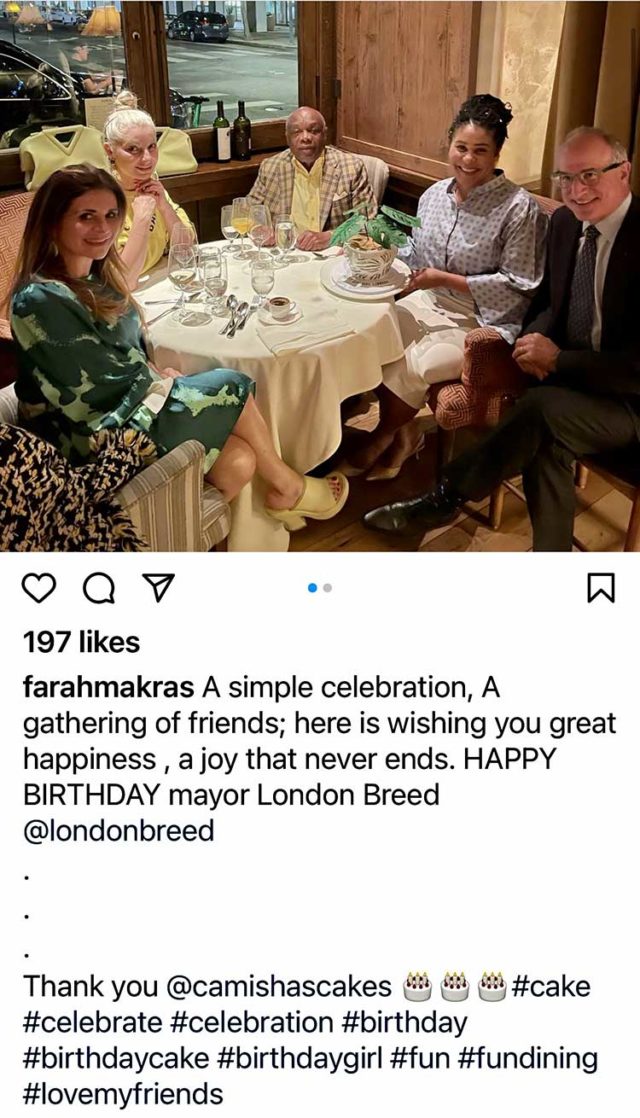The width and height of the screenshot is (640, 1118).
Task: Select the #lovemyfriends hashtag
Action: 123,1094
